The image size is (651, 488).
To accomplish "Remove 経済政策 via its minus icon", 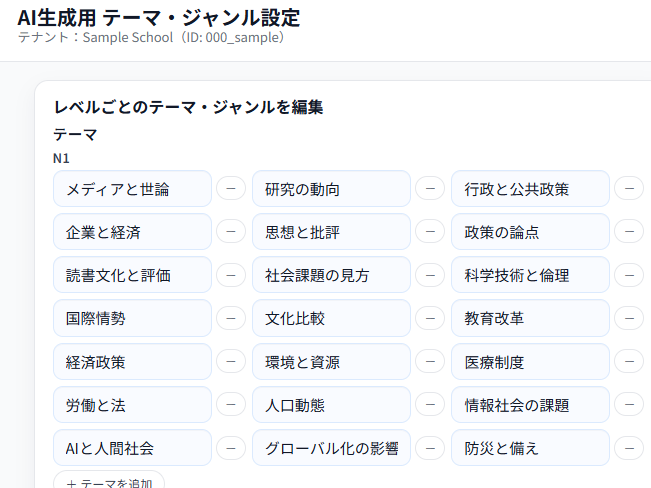I will (230, 361).
